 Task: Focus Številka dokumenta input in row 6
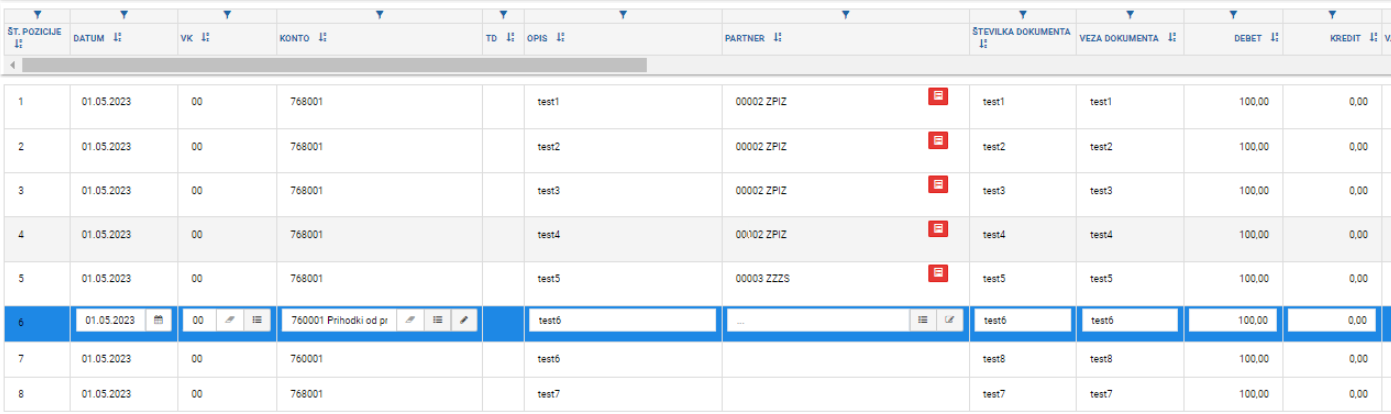pyautogui.click(x=1023, y=320)
